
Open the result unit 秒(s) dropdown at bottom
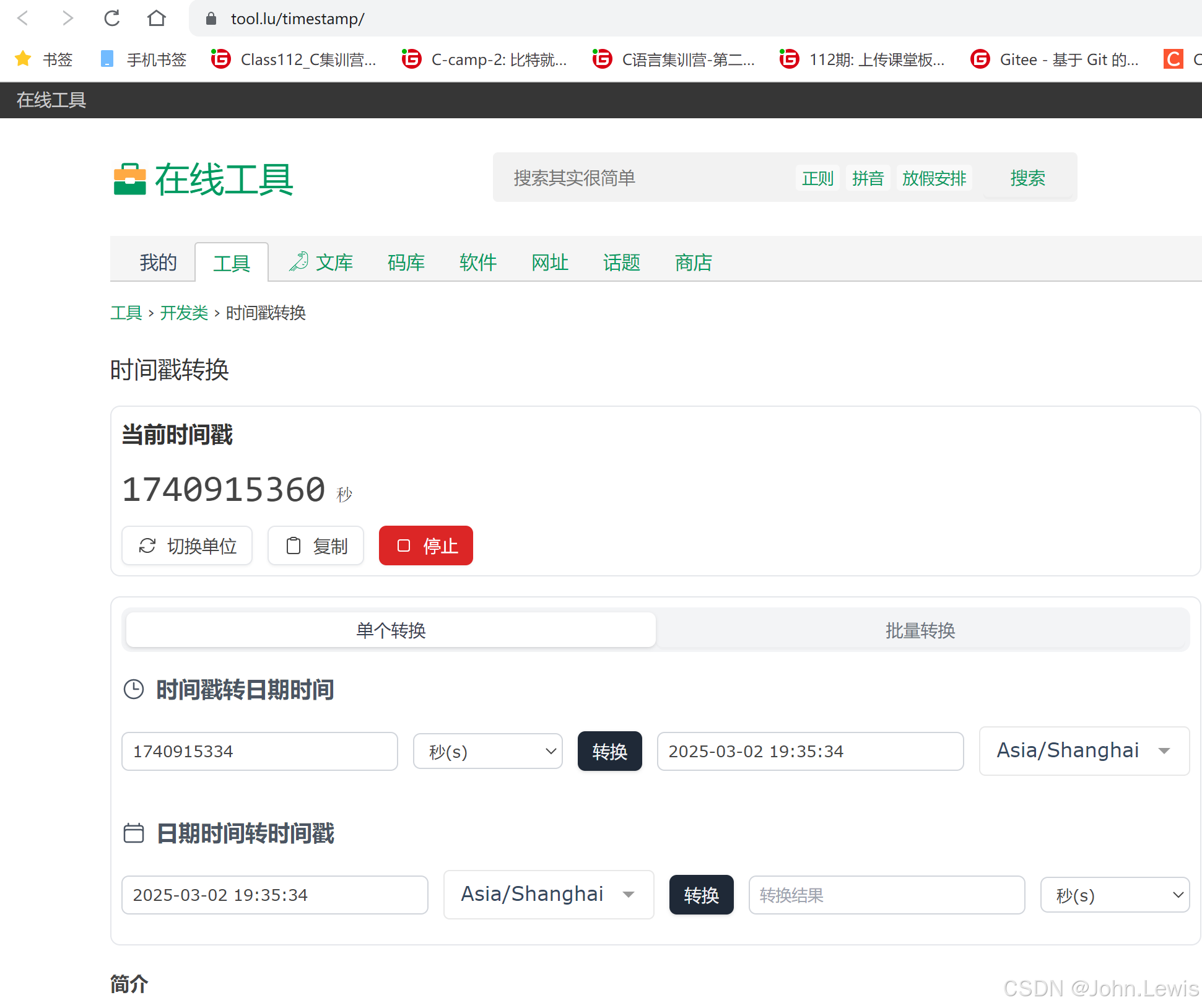[1115, 895]
